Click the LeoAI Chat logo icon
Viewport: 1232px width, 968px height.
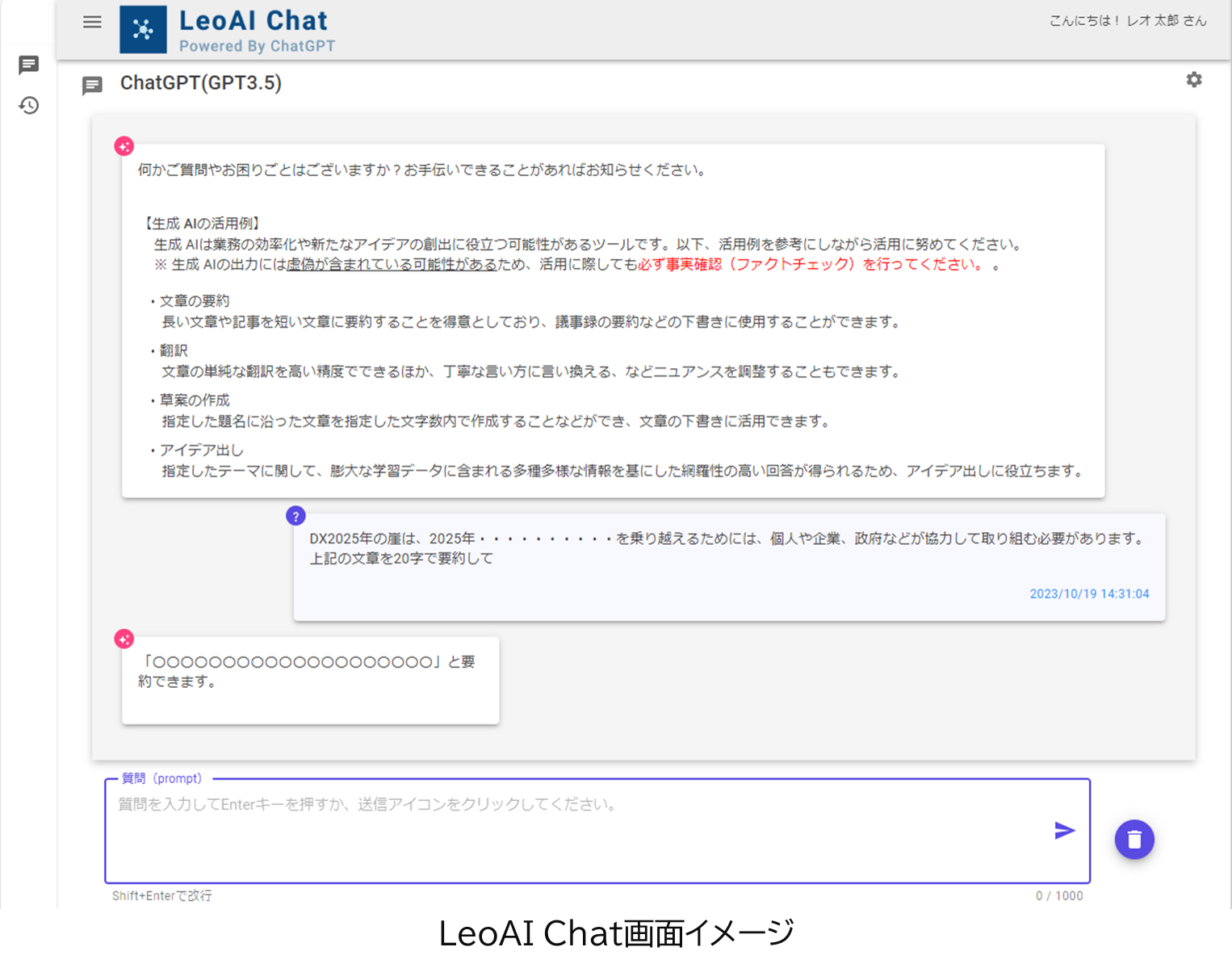click(143, 30)
